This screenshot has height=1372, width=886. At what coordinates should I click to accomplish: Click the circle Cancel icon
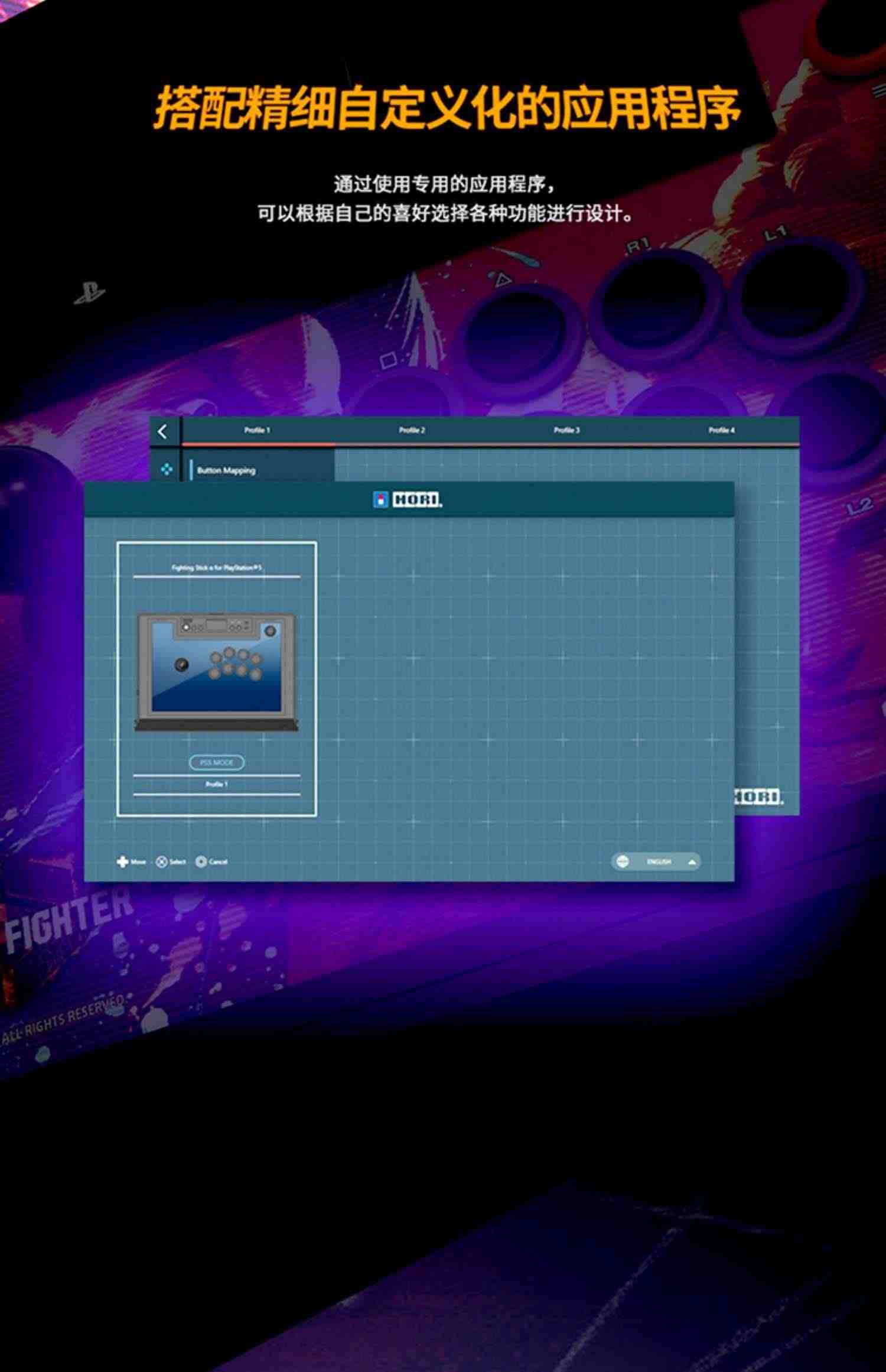(x=201, y=861)
